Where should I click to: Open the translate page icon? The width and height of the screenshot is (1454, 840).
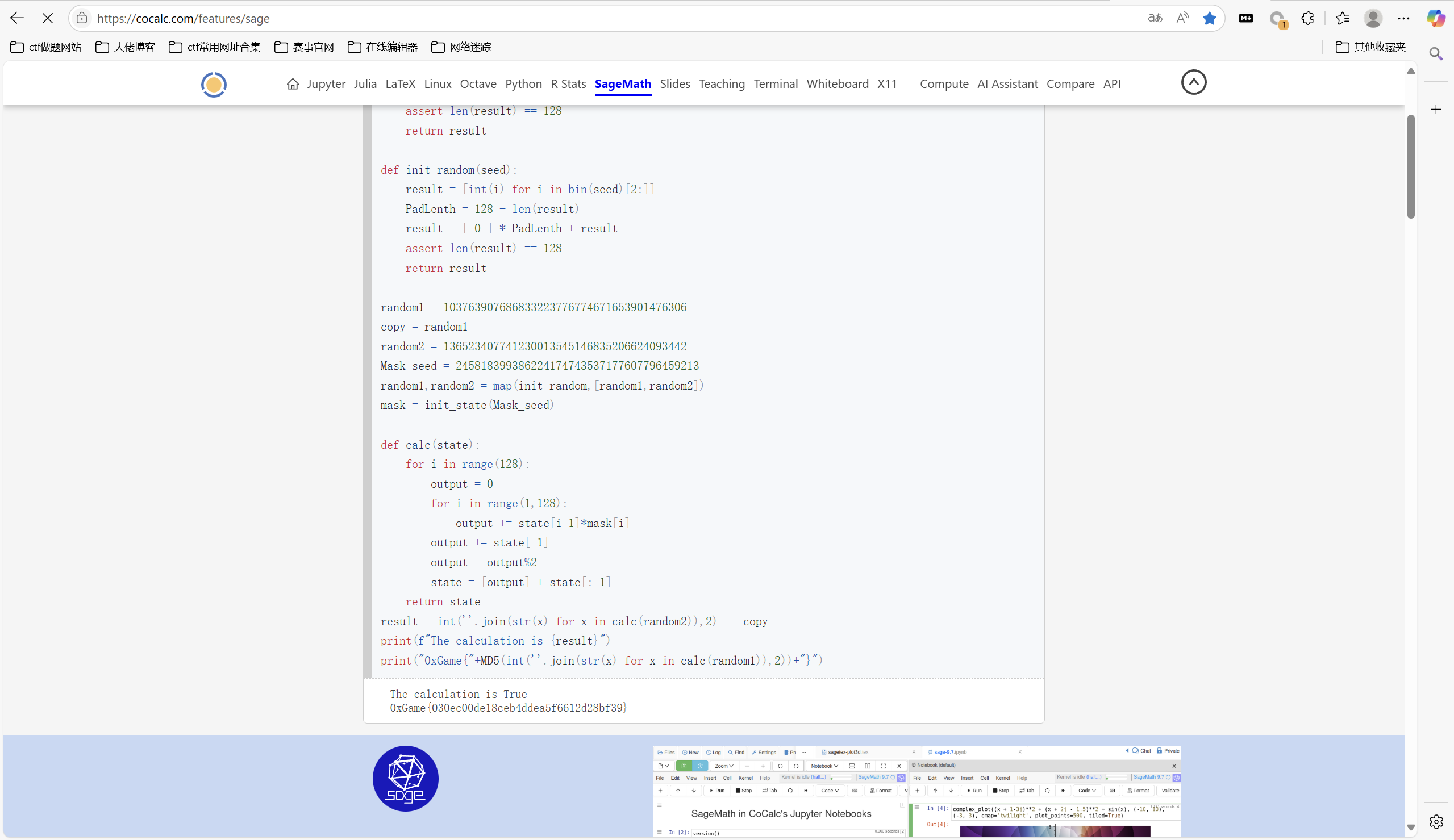click(x=1155, y=18)
